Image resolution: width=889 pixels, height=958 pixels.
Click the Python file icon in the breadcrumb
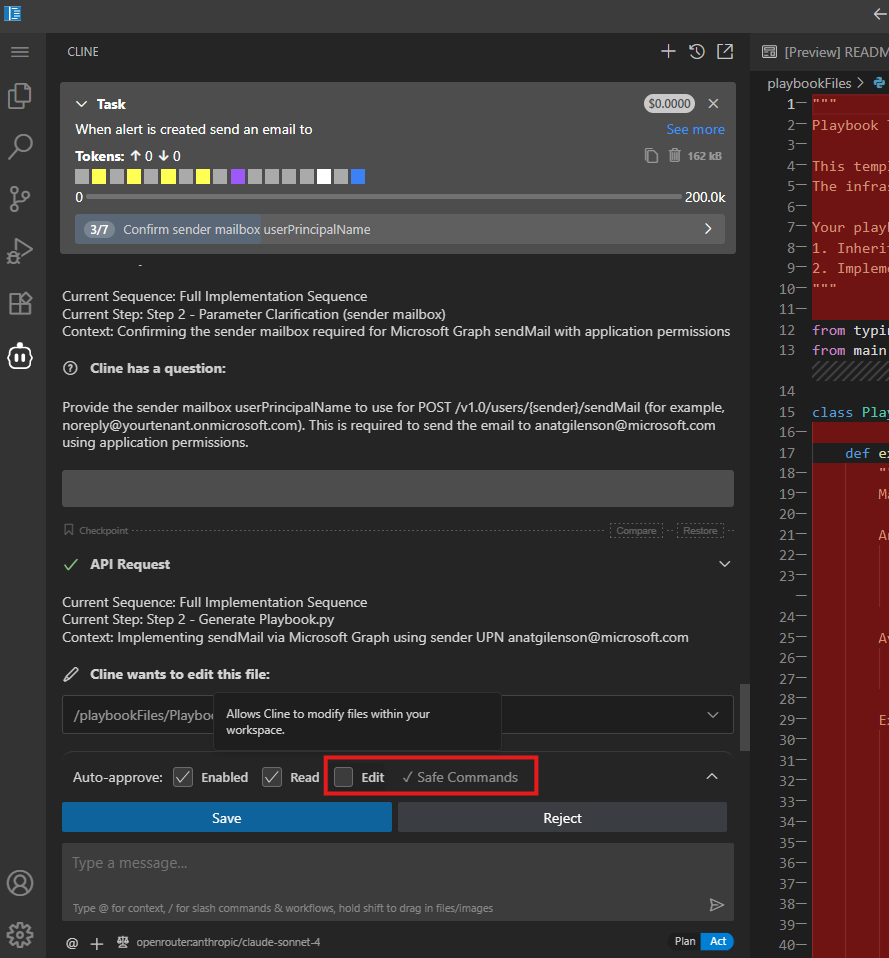point(879,82)
